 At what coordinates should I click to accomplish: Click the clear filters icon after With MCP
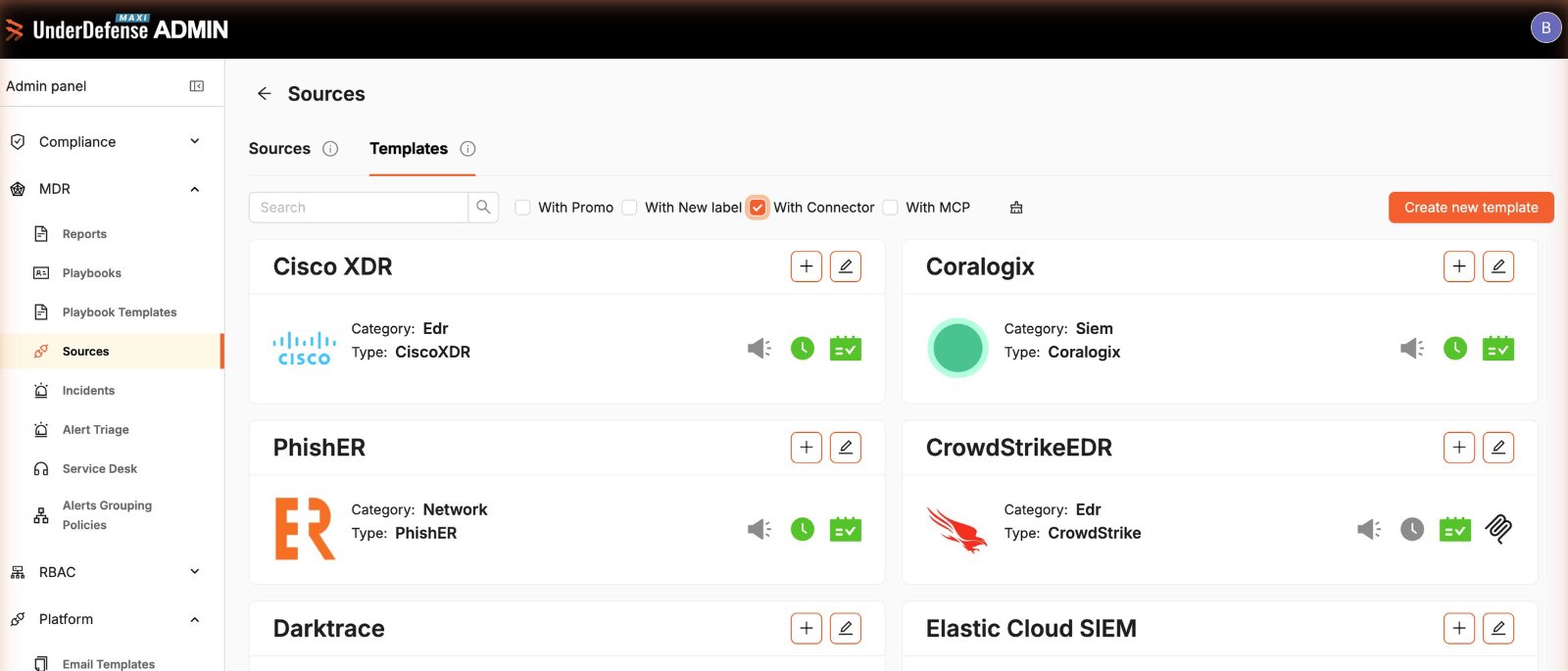[x=1016, y=208]
